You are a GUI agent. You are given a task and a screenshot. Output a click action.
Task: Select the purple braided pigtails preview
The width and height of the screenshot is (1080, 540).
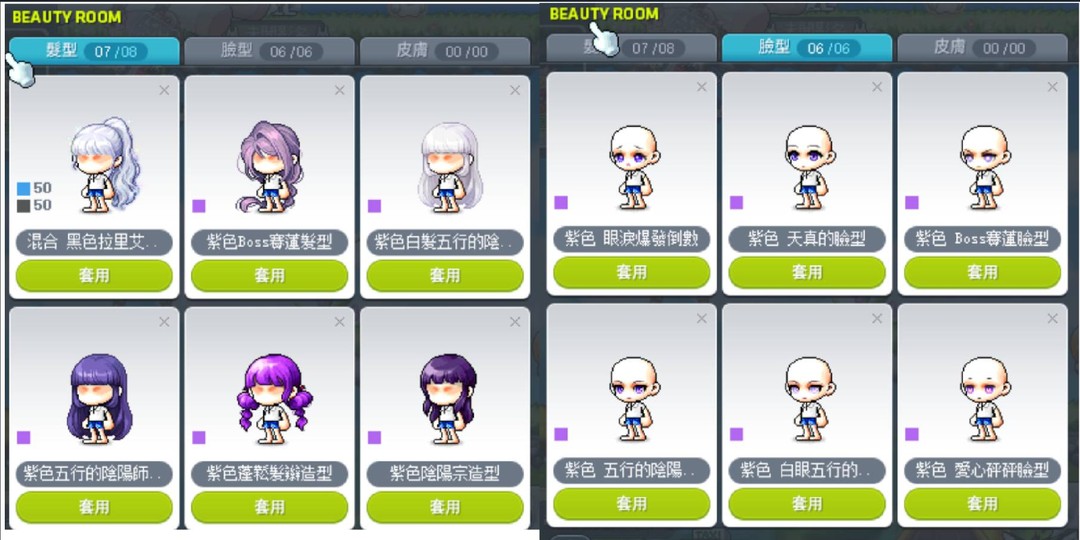point(274,398)
